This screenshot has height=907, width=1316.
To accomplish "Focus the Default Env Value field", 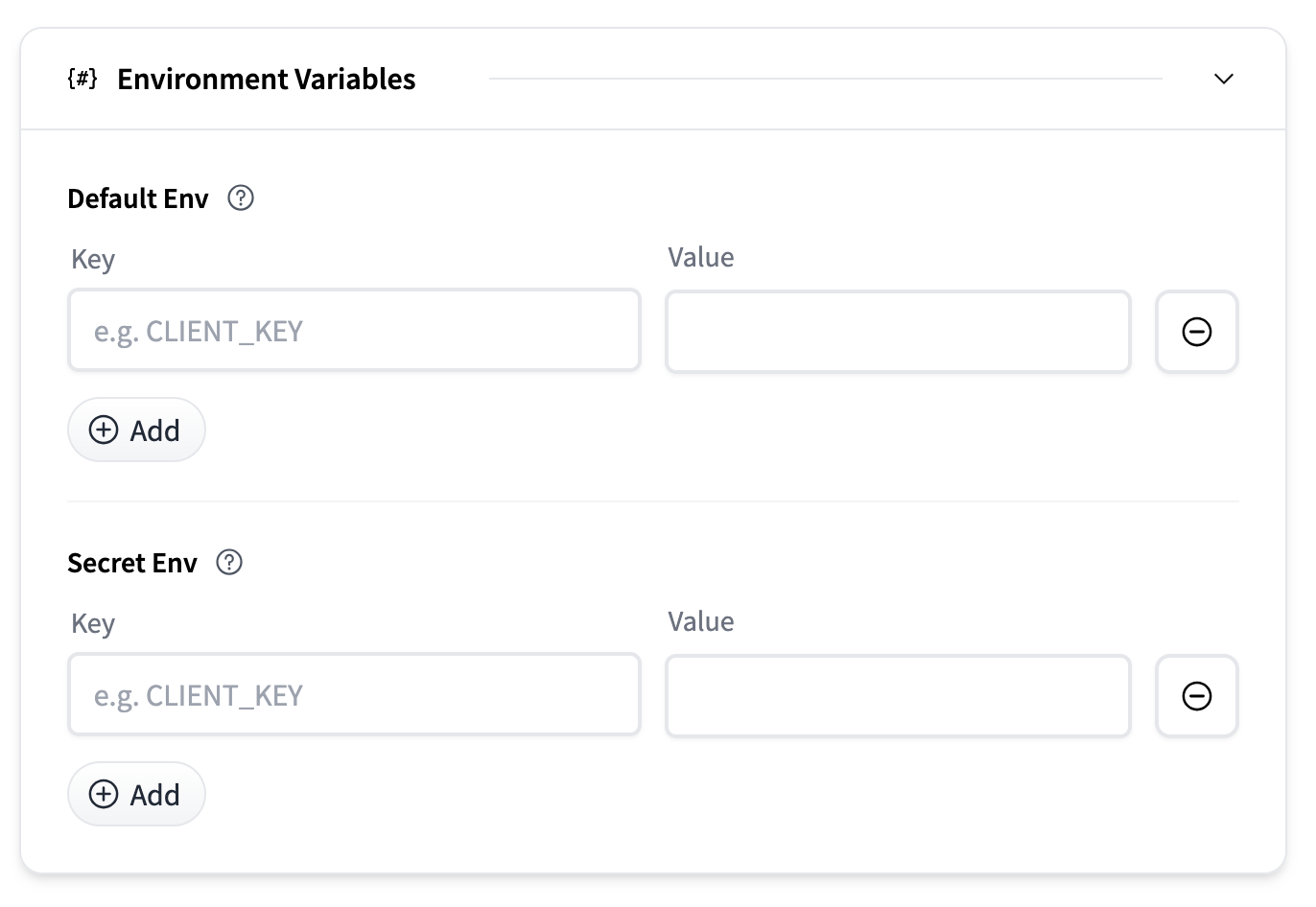I will tap(898, 332).
